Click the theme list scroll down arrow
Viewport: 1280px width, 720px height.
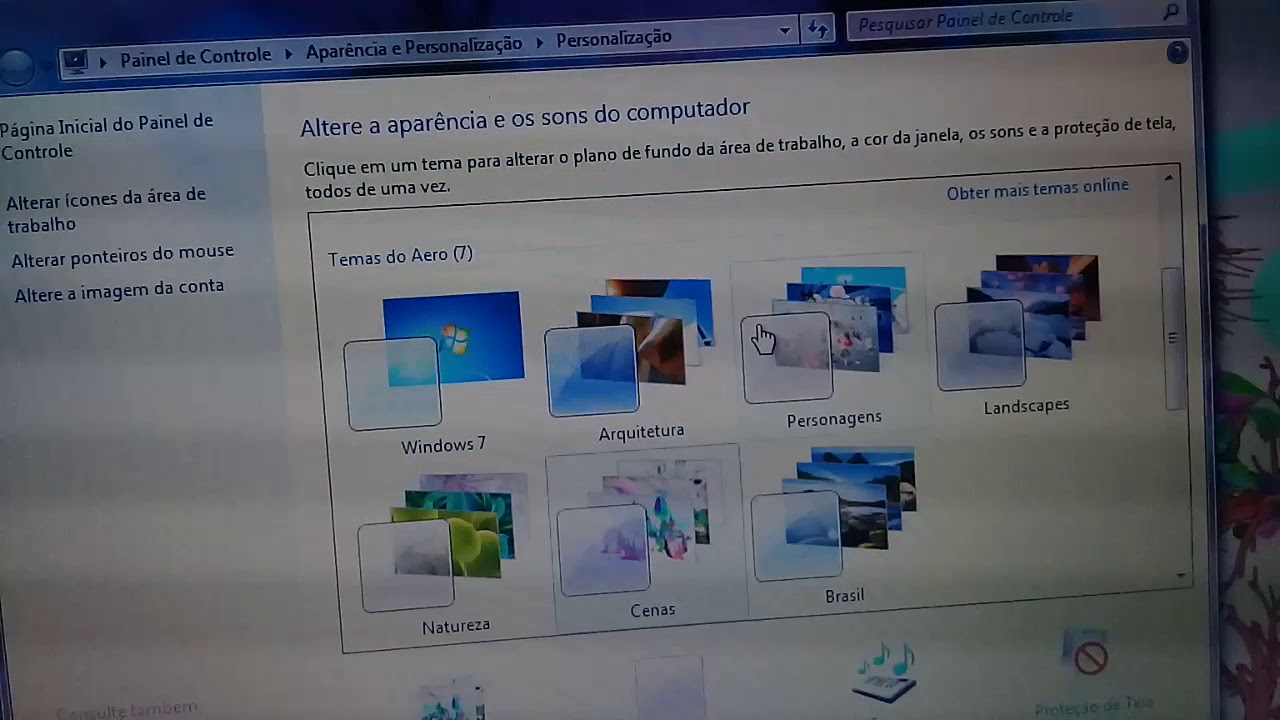pos(1181,576)
